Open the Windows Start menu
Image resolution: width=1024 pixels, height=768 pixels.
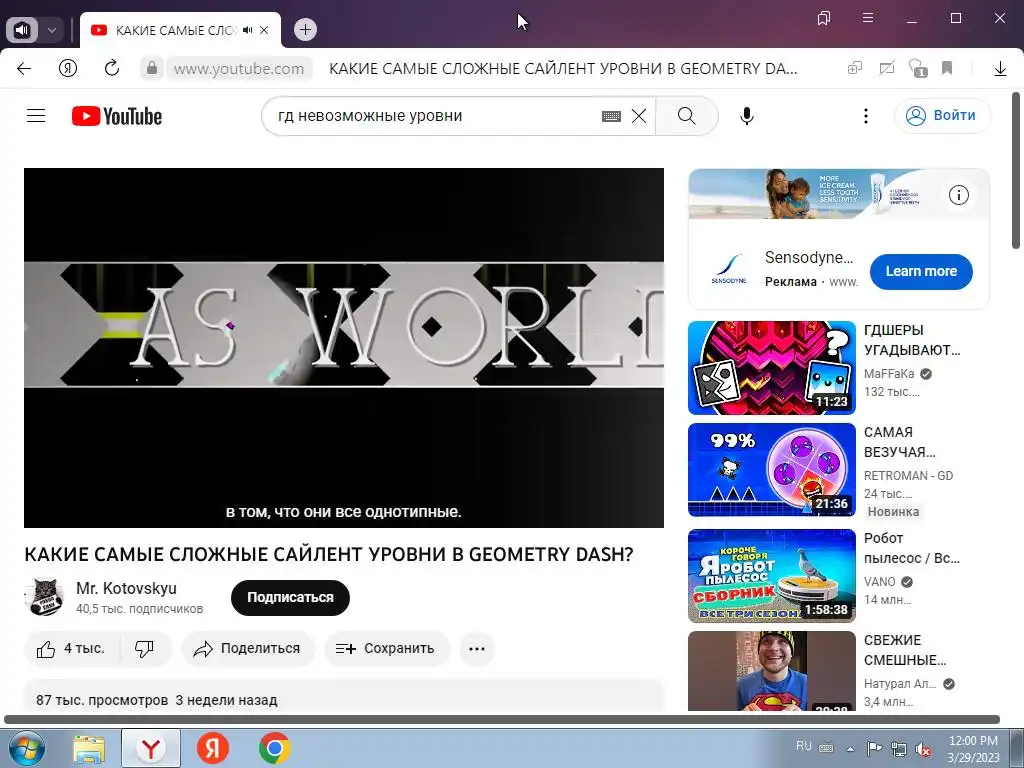click(x=25, y=748)
